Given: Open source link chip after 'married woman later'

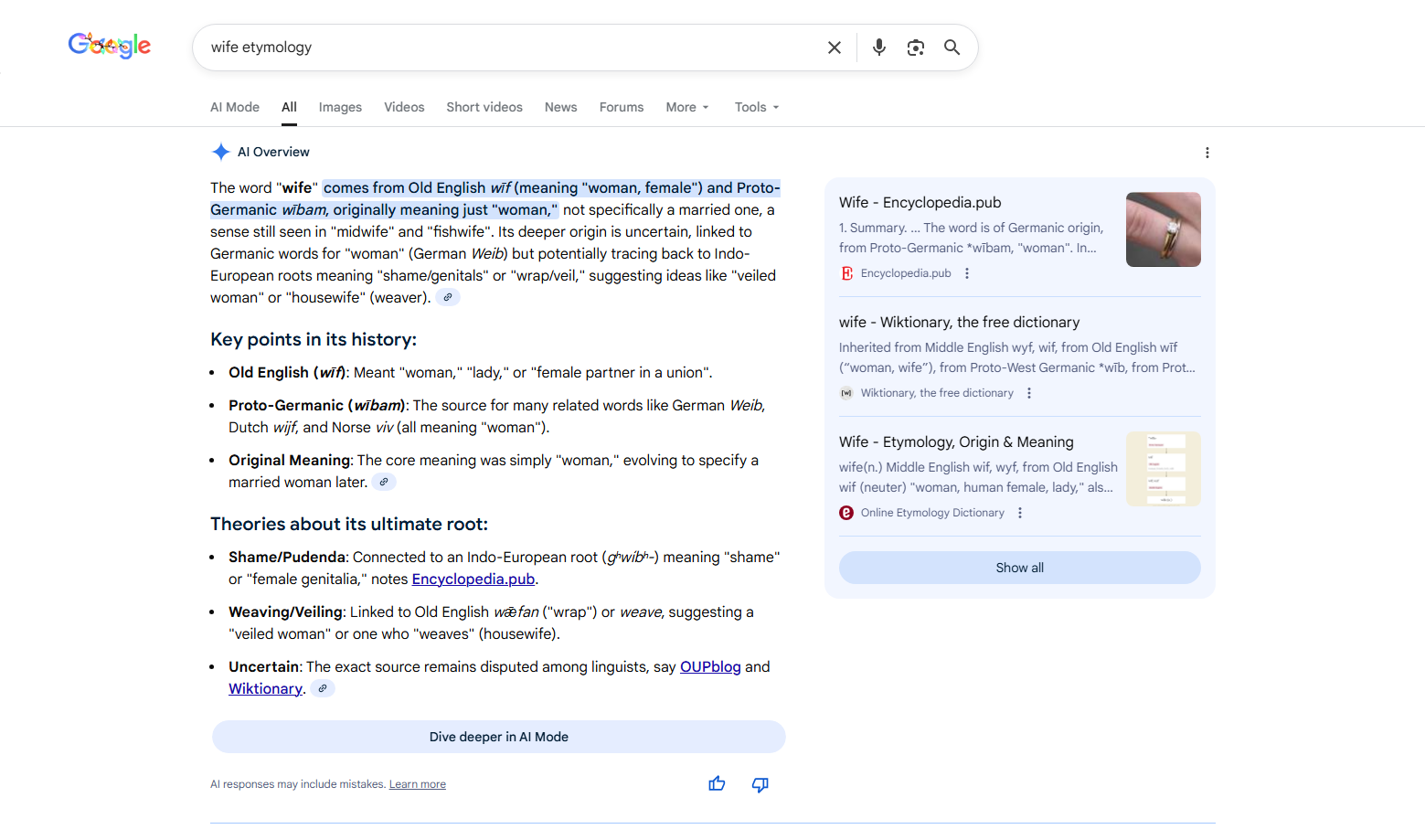Looking at the screenshot, I should click(384, 482).
